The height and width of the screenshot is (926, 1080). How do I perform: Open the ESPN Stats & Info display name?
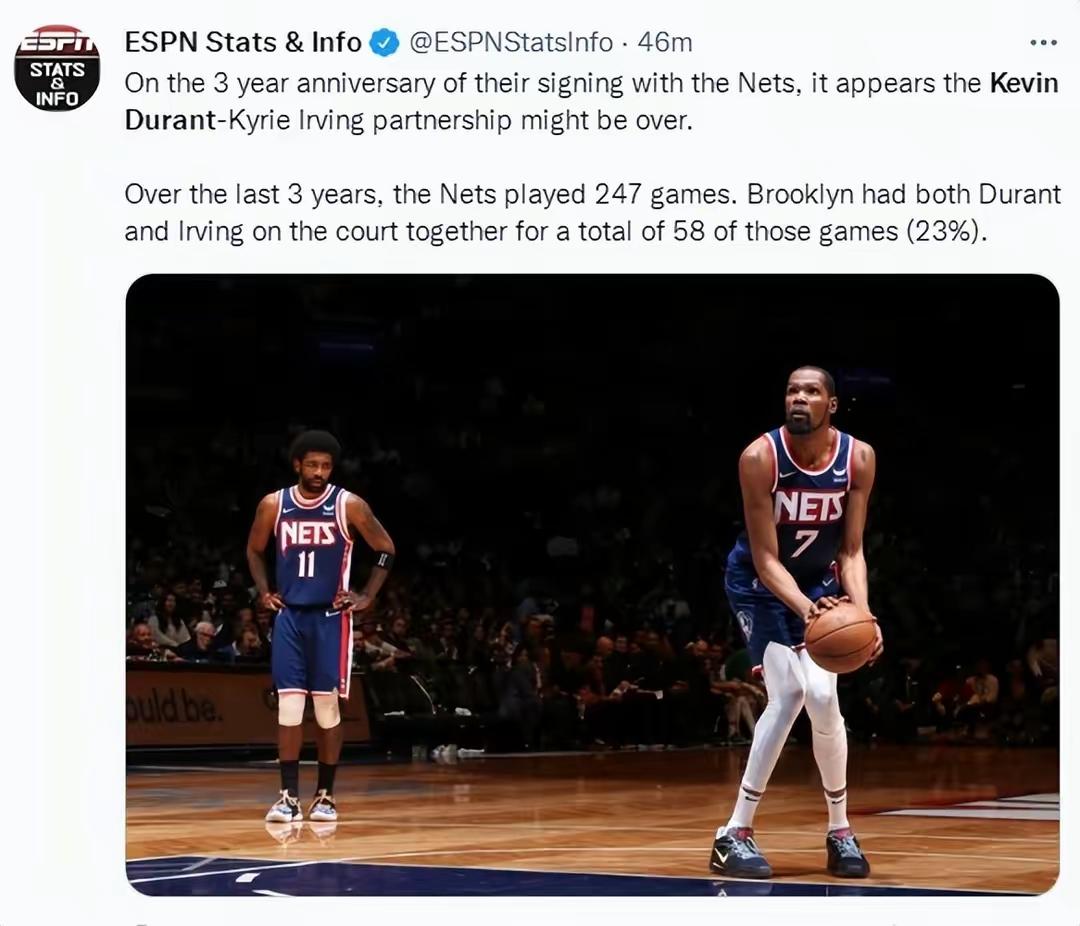tap(242, 43)
